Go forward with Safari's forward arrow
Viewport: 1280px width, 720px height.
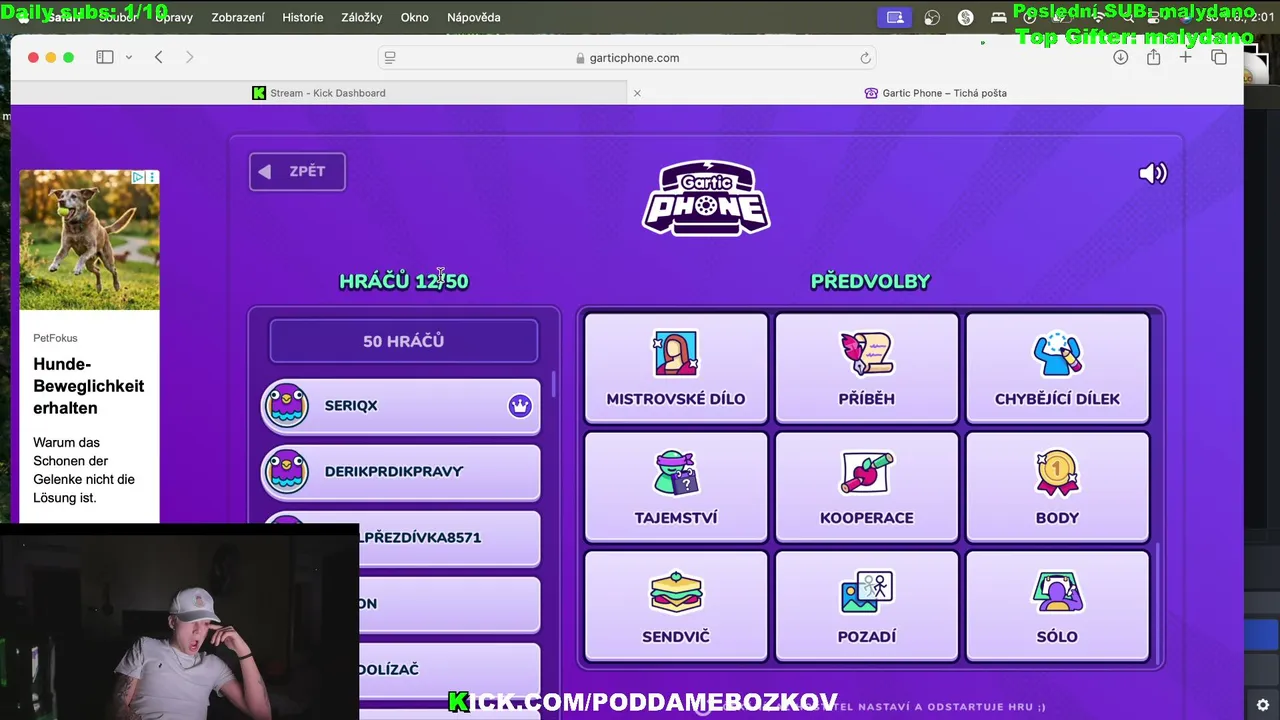pyautogui.click(x=189, y=57)
